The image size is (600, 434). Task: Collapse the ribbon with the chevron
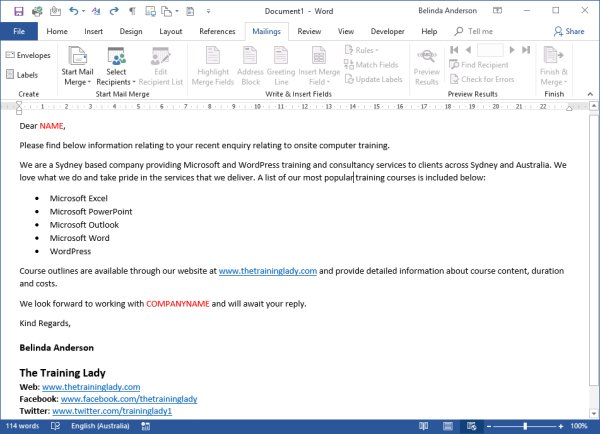[x=590, y=94]
